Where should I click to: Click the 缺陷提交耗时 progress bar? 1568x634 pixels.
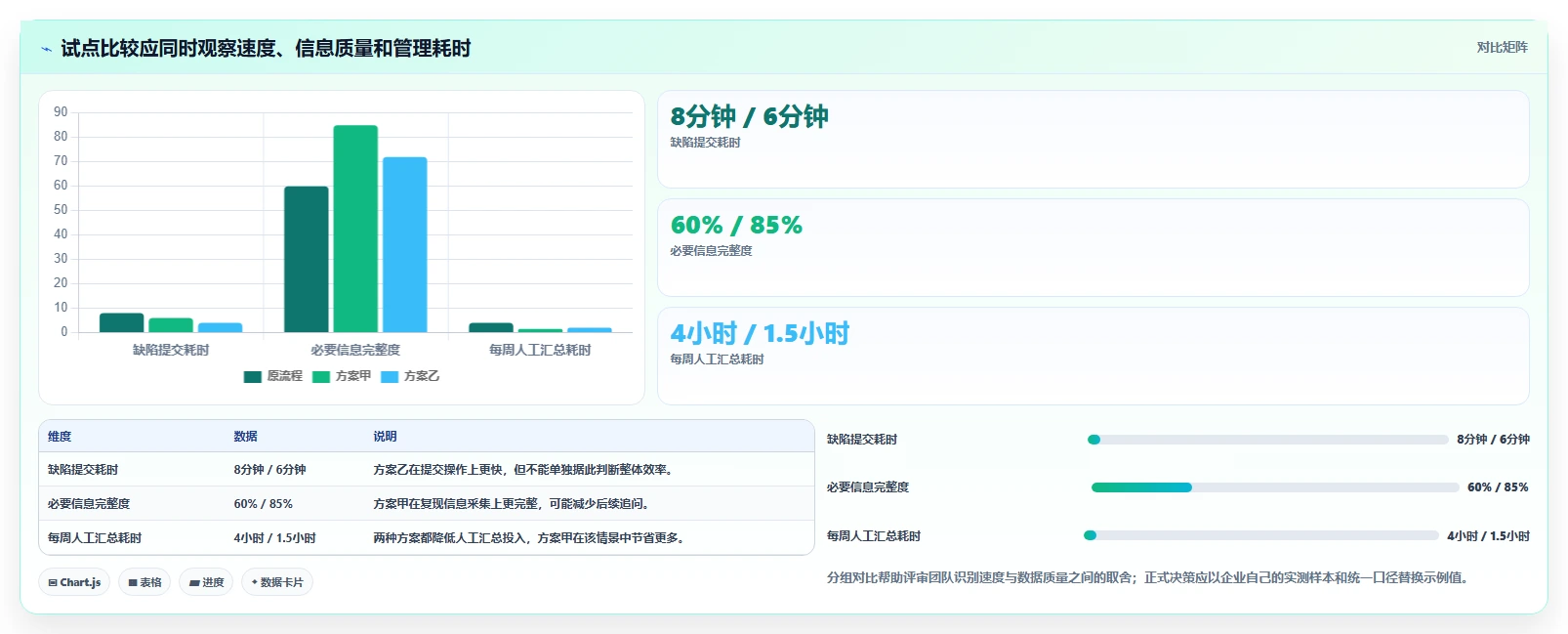pyautogui.click(x=1267, y=440)
